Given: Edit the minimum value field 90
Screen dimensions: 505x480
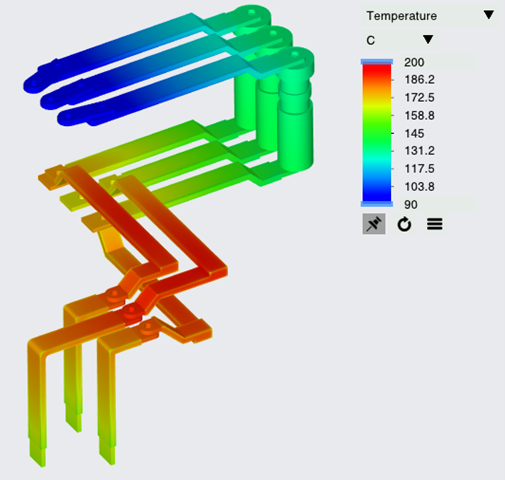Looking at the screenshot, I should (x=438, y=204).
